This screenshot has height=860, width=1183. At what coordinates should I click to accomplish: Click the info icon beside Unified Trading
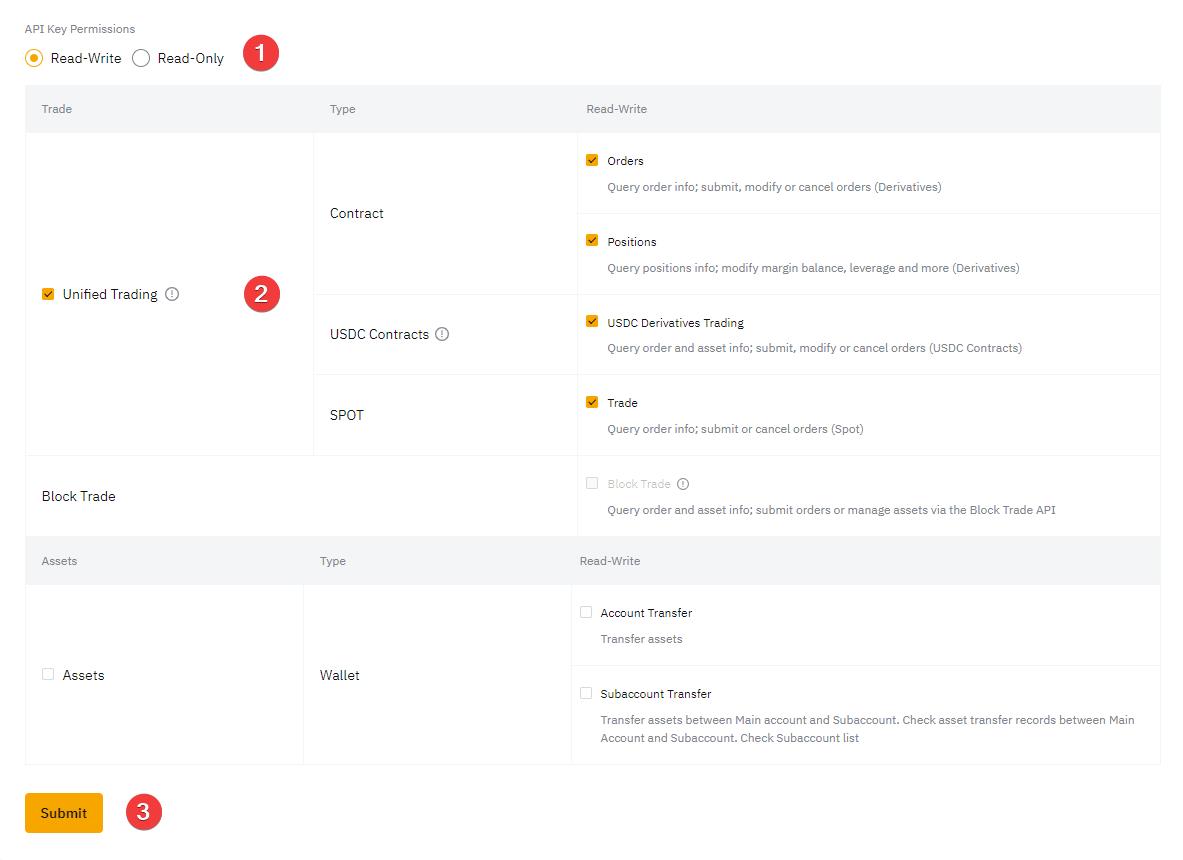(x=172, y=294)
